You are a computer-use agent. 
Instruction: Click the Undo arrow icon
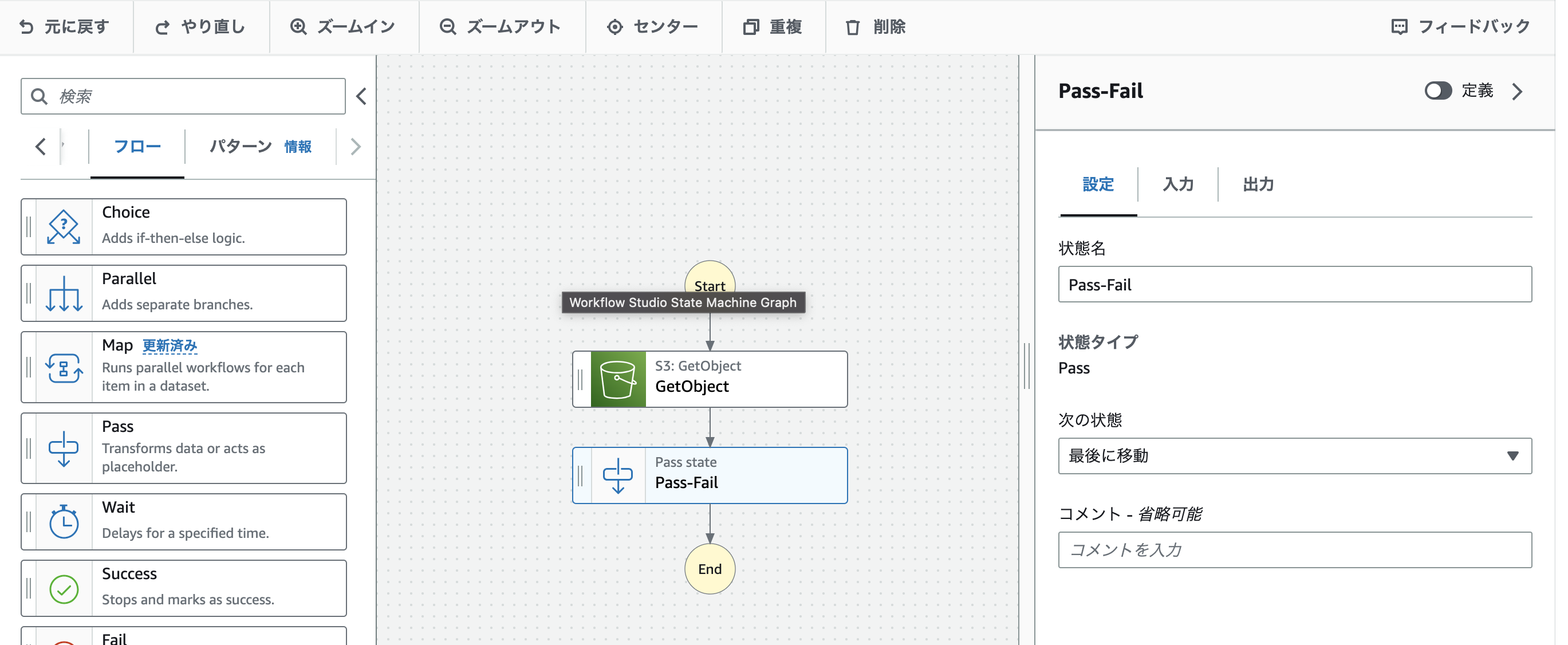point(26,27)
